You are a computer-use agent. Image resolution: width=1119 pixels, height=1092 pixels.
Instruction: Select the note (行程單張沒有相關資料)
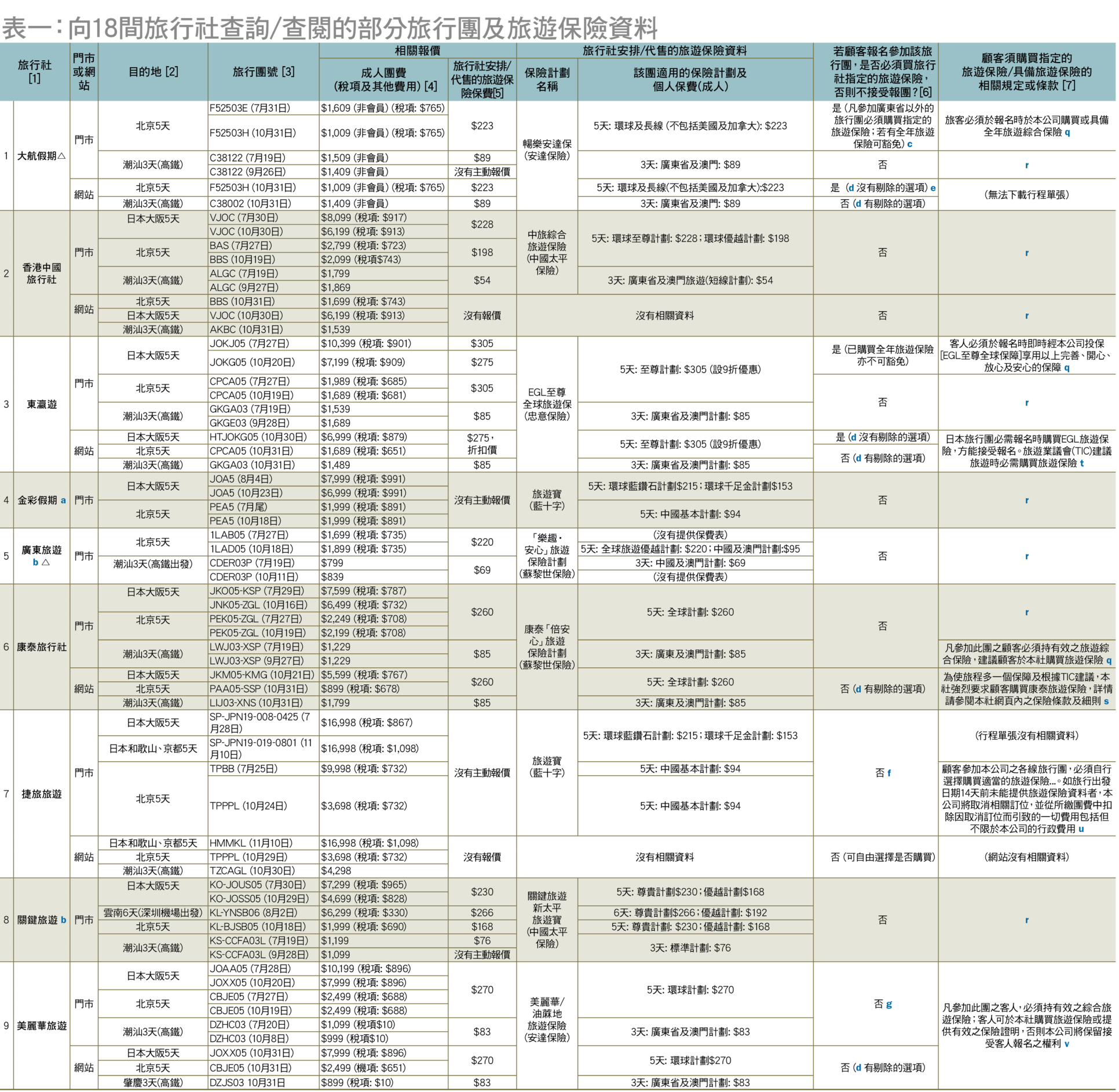point(1026,736)
